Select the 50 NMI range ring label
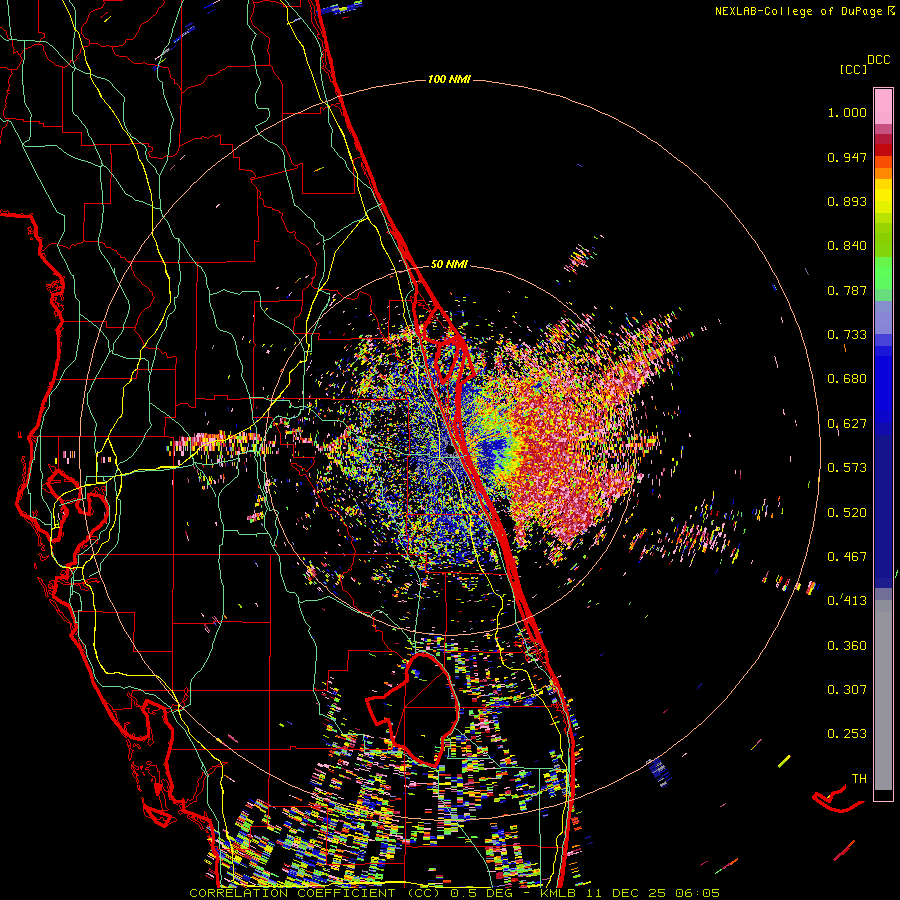This screenshot has width=900, height=900. 449,264
